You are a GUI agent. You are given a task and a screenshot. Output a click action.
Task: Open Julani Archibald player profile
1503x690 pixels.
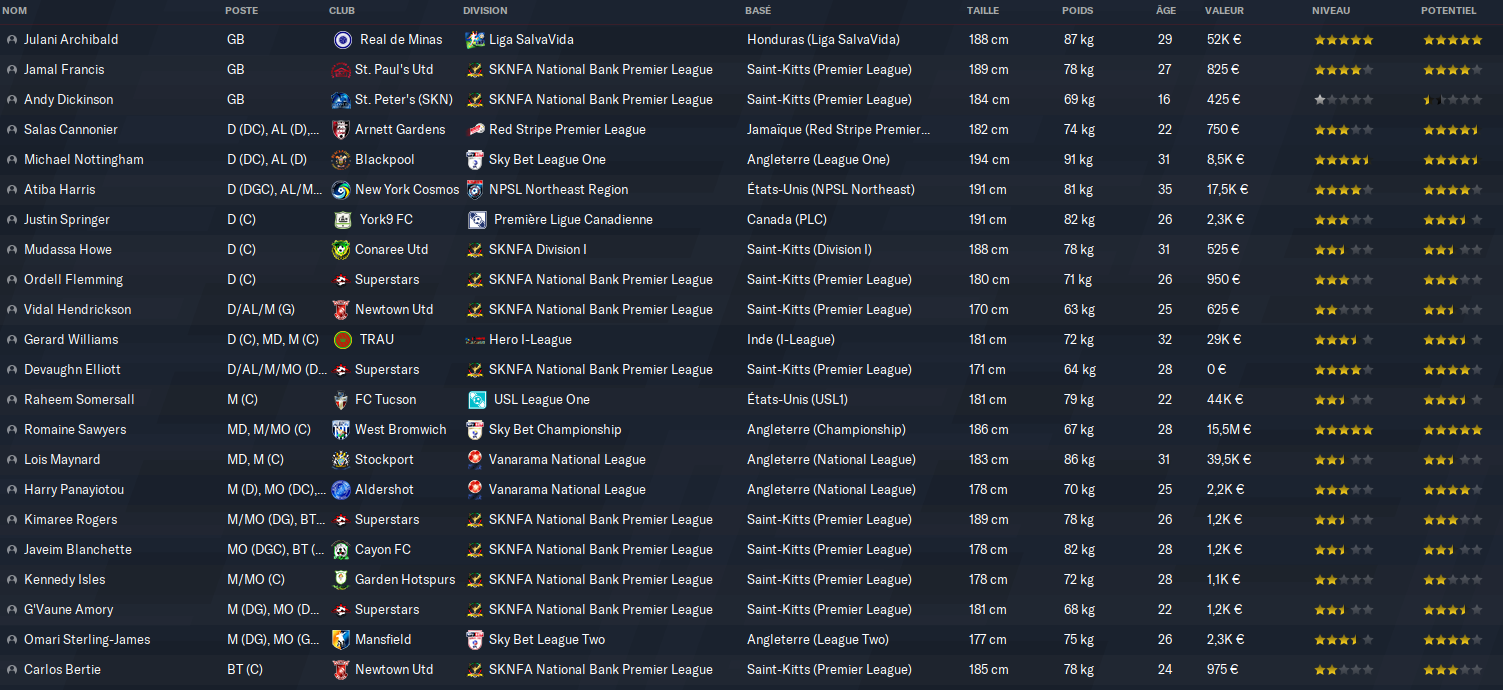pyautogui.click(x=71, y=40)
